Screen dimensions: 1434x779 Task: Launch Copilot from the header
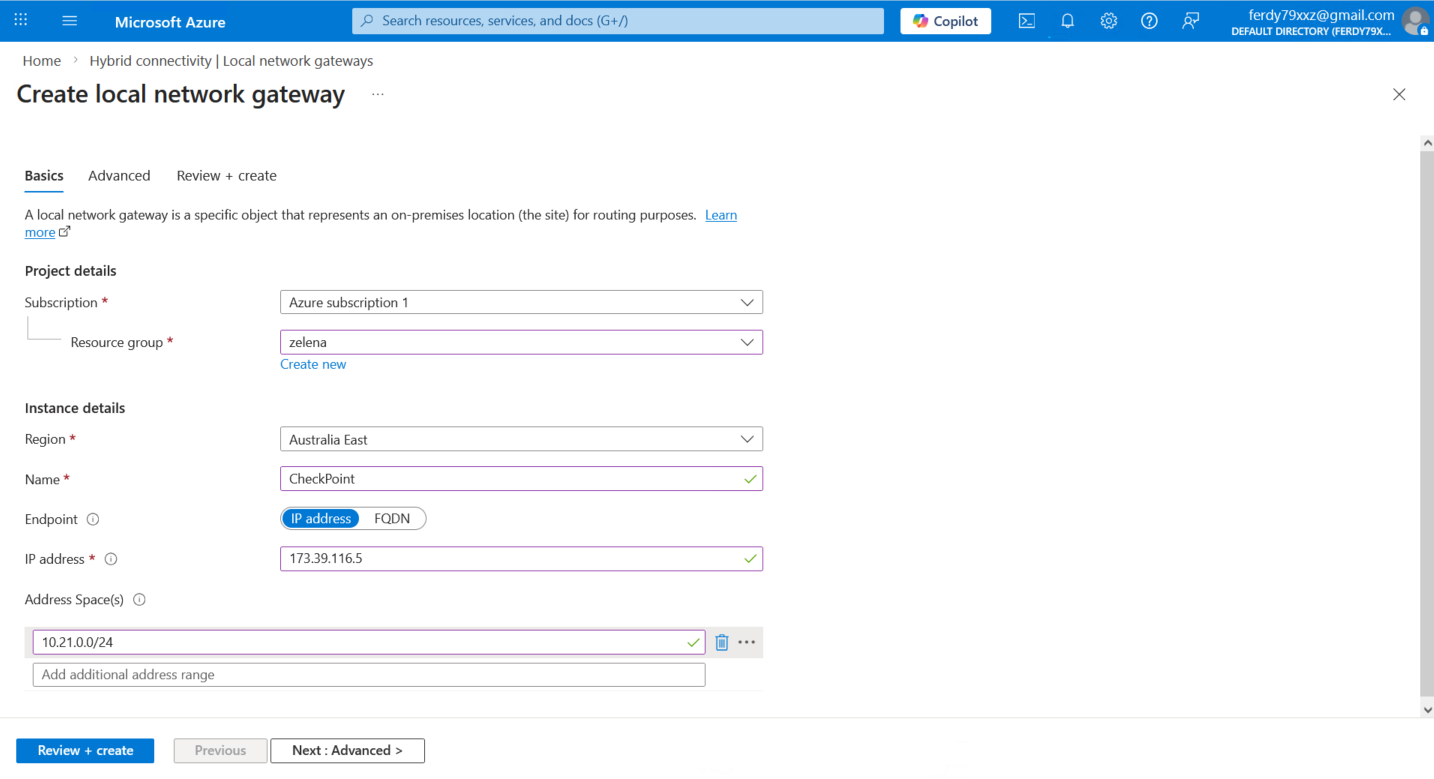945,21
